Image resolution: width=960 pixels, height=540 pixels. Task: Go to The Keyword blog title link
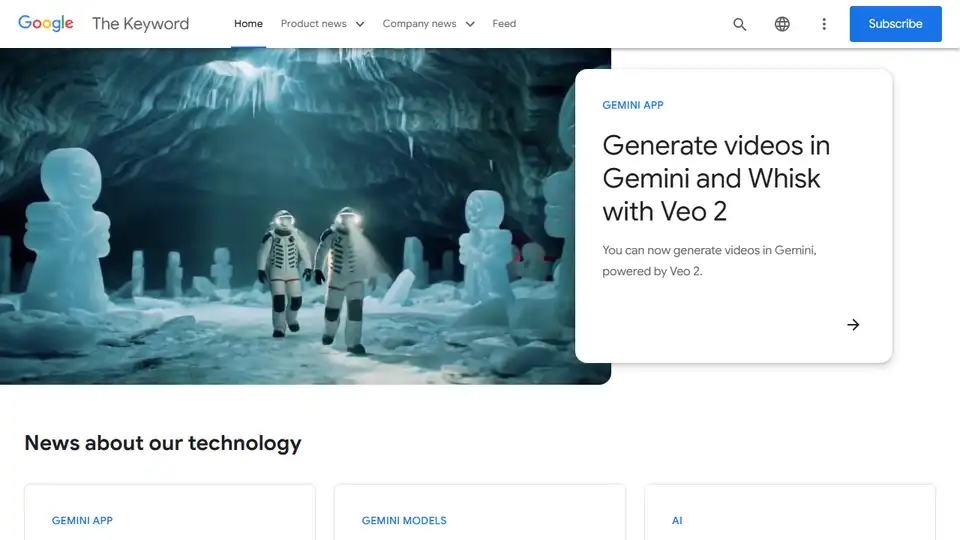pyautogui.click(x=140, y=24)
